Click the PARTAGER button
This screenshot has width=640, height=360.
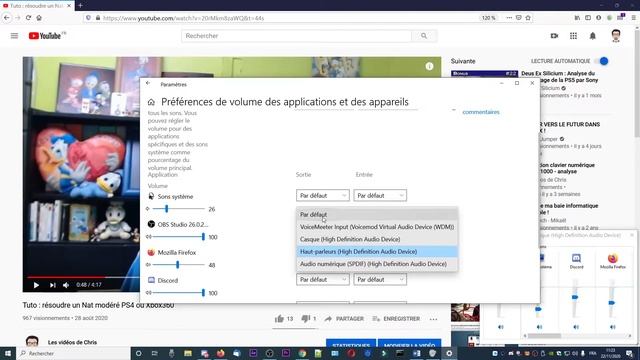pos(344,319)
